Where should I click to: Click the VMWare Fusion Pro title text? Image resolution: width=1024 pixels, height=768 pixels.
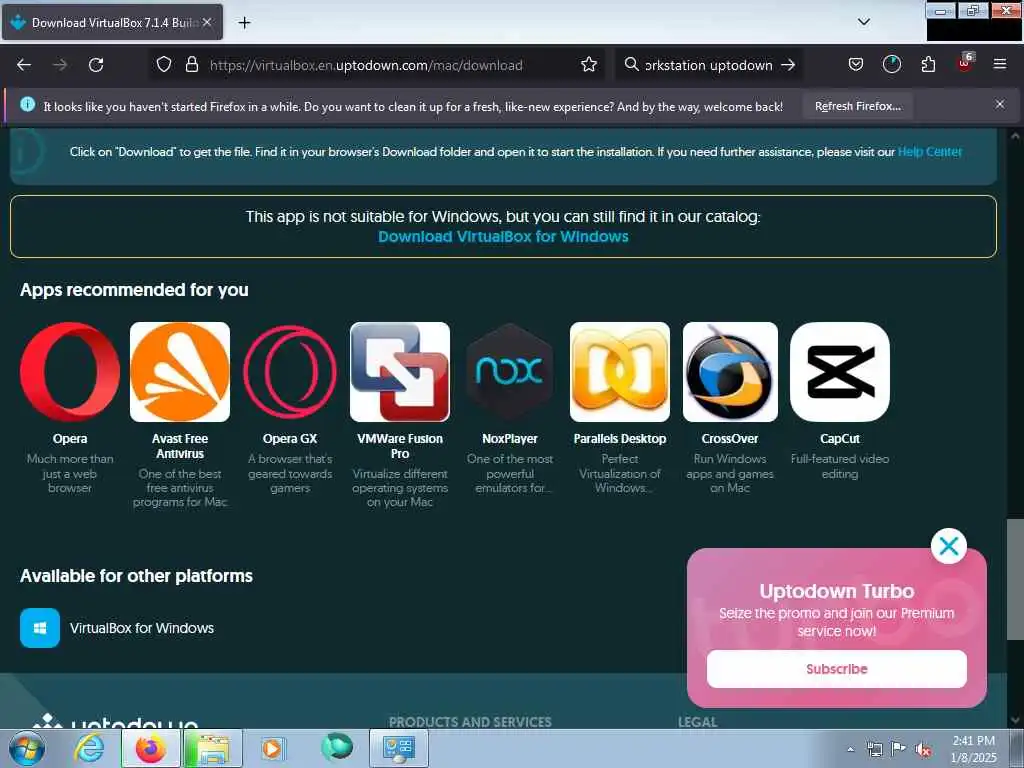click(x=400, y=446)
